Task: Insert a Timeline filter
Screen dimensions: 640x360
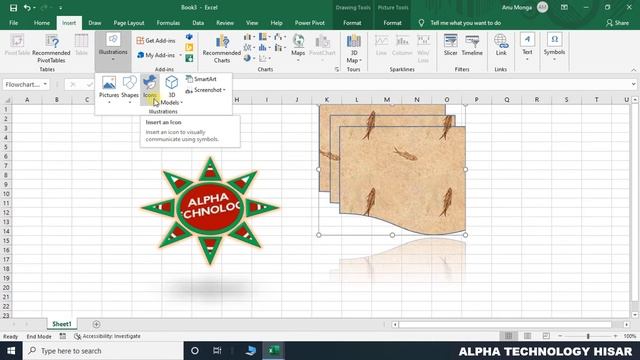Action: (x=472, y=45)
